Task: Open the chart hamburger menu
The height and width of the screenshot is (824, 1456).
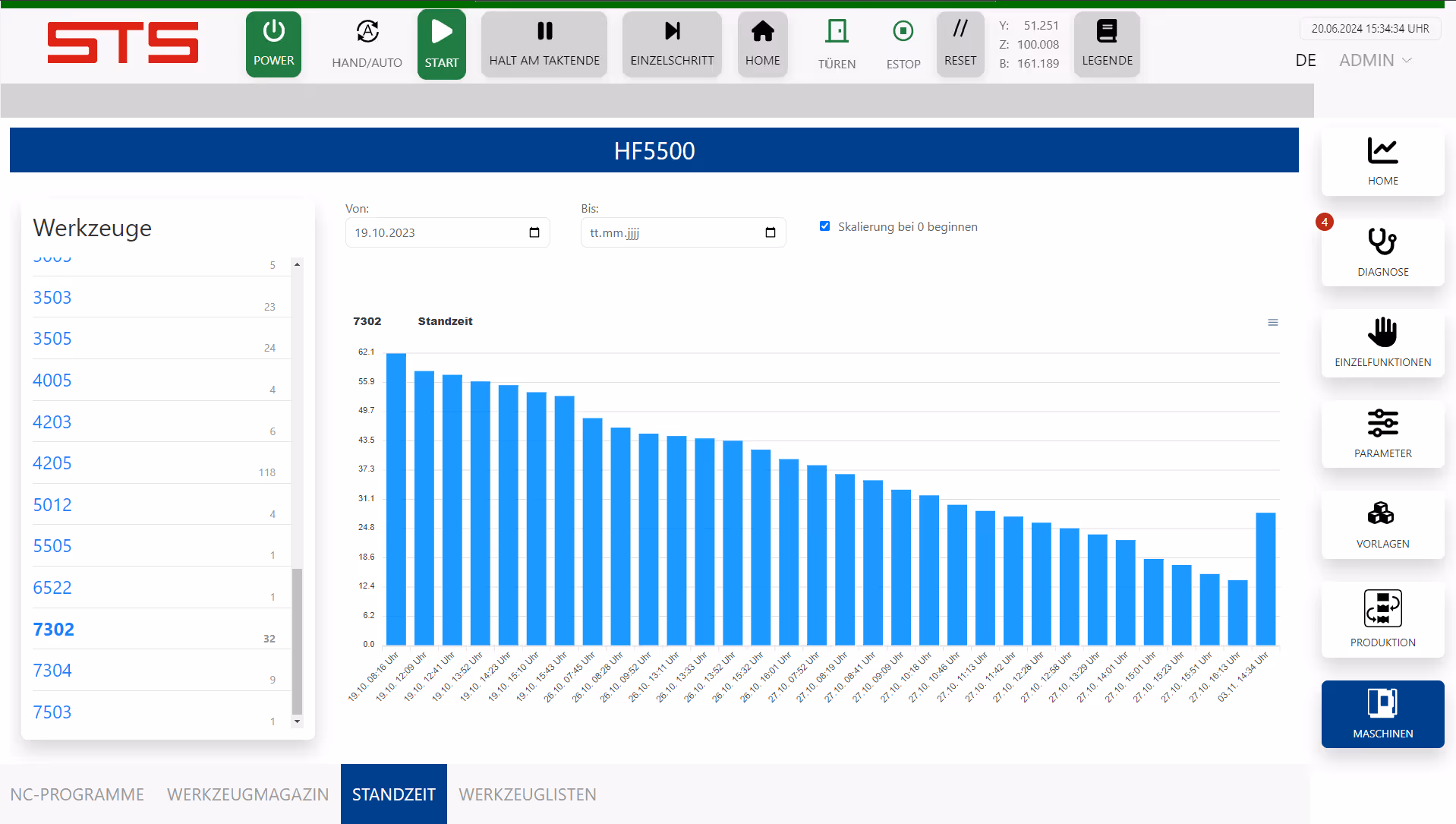Action: coord(1273,323)
